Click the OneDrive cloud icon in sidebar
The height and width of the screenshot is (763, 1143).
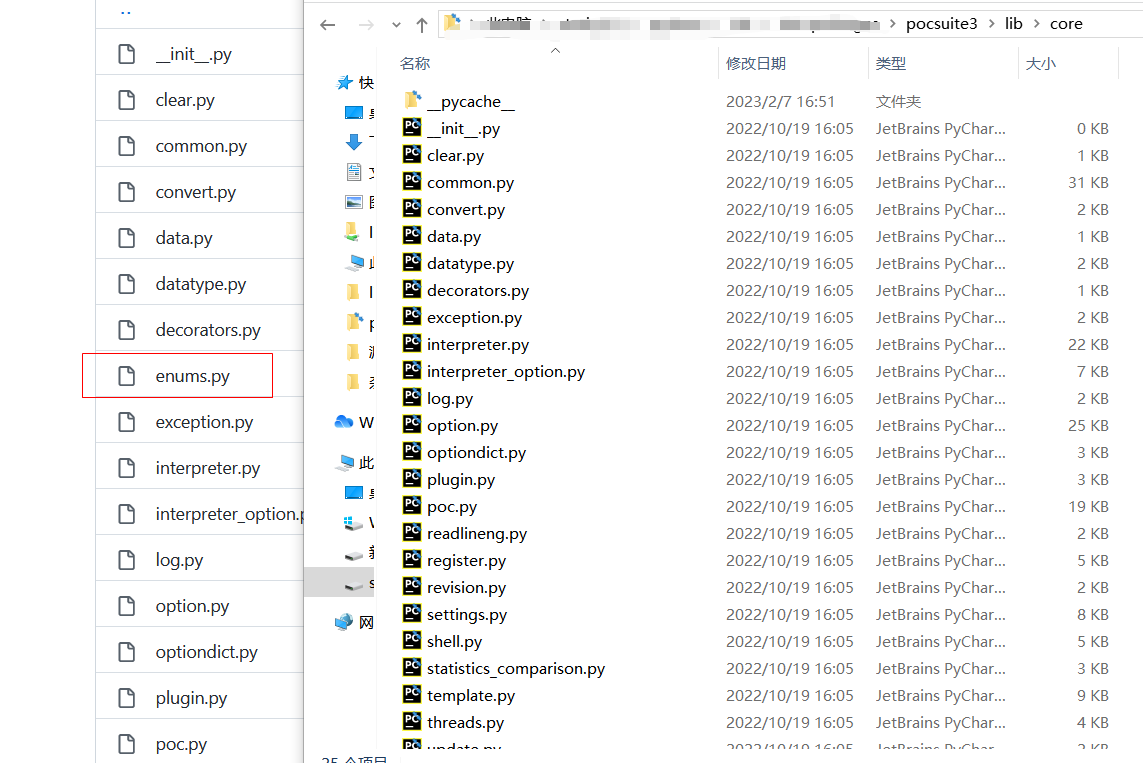[x=342, y=422]
